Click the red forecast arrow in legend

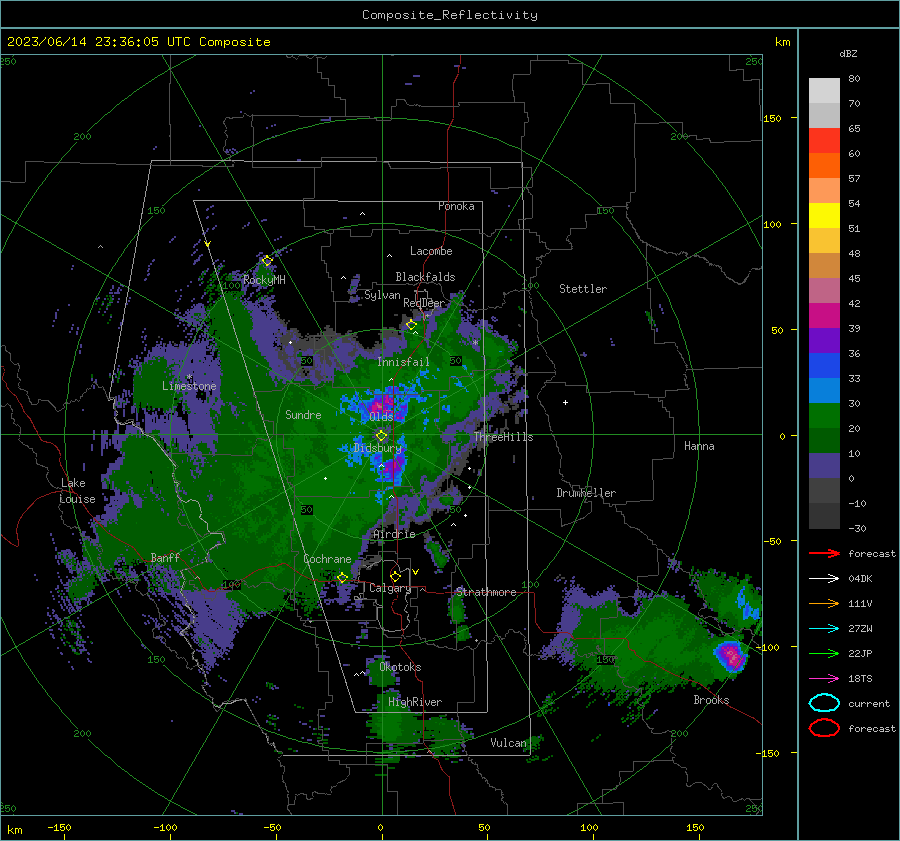824,553
